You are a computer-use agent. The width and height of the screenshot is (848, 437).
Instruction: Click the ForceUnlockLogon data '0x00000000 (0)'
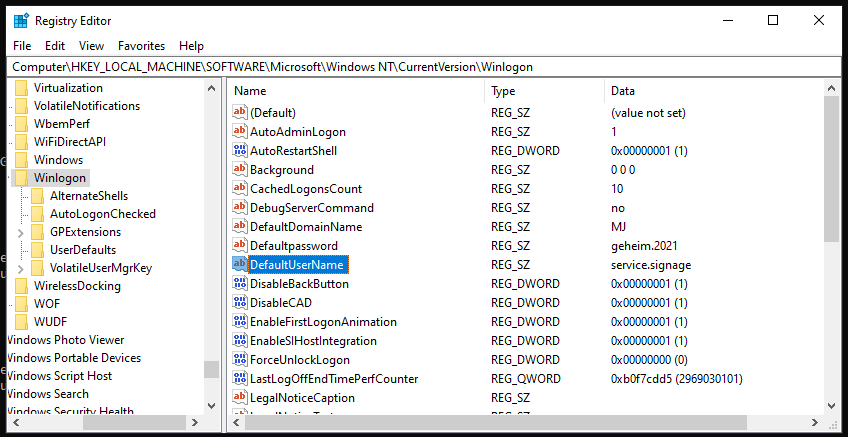649,360
